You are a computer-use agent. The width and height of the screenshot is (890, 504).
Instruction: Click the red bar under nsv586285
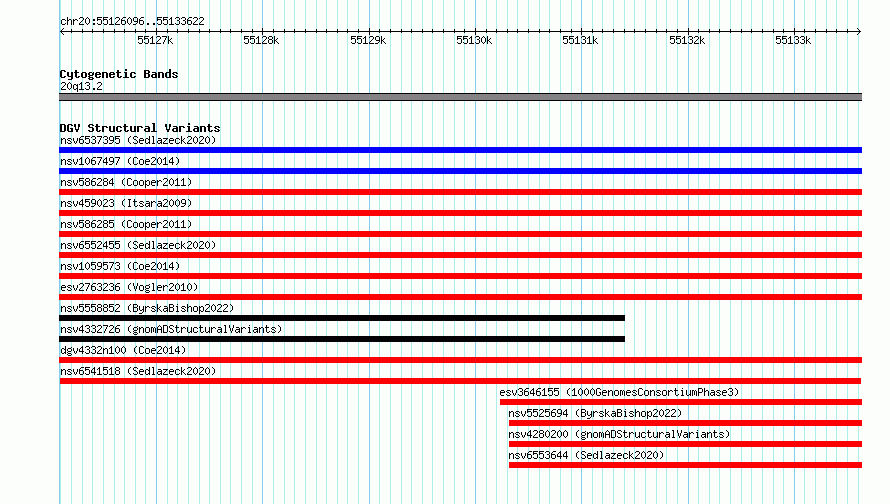tap(460, 234)
